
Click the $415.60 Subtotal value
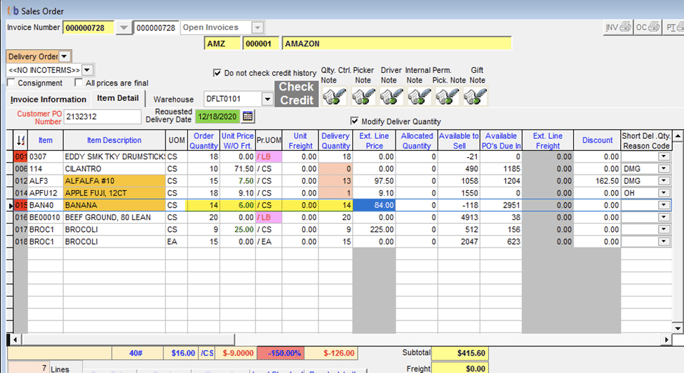pyautogui.click(x=460, y=353)
